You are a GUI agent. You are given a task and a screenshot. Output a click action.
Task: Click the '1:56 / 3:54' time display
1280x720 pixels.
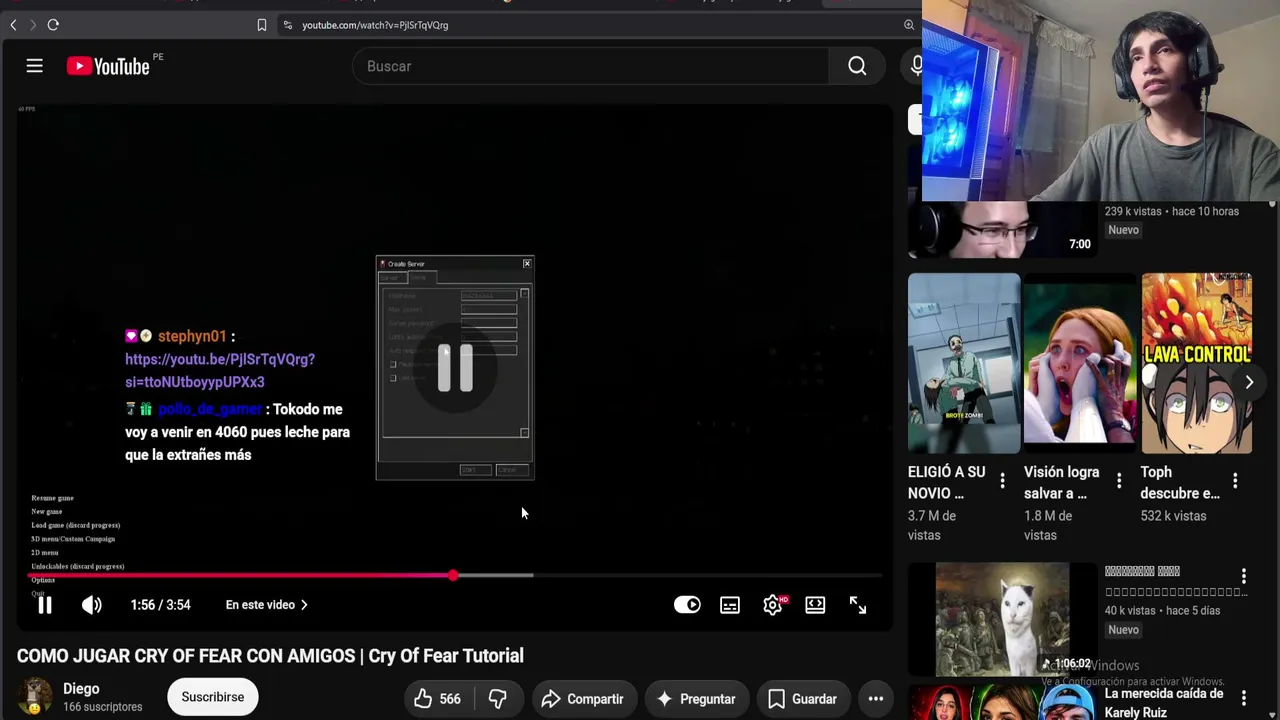coord(160,605)
